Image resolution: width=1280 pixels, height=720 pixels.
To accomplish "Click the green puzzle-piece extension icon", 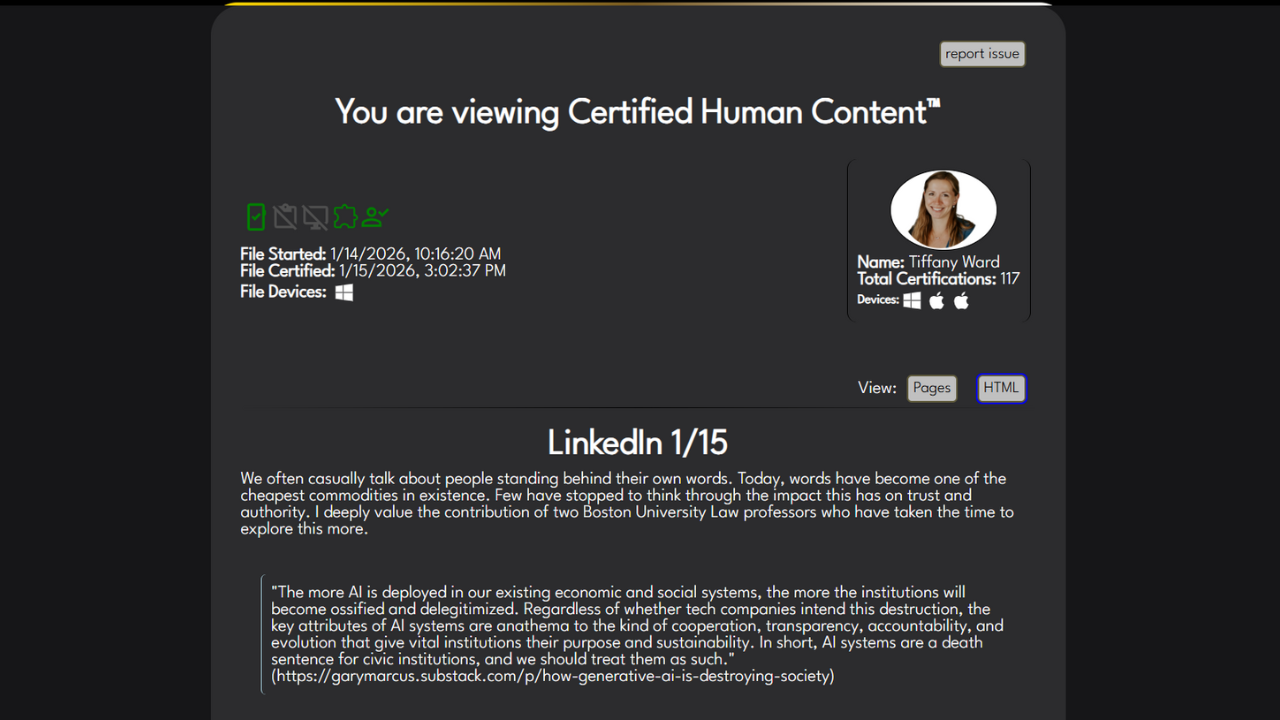I will tap(345, 216).
